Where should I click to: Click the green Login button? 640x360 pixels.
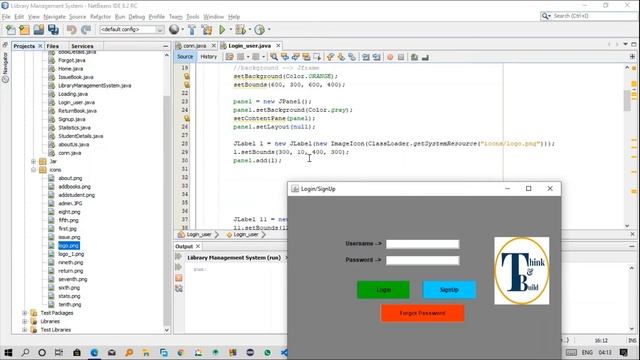tap(383, 290)
